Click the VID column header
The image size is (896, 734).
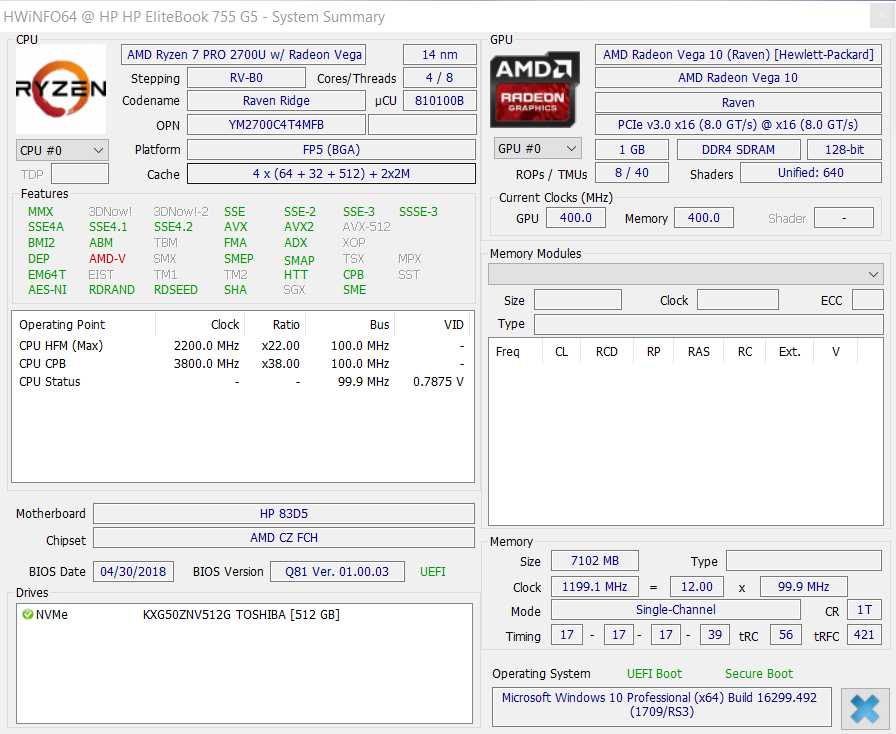[434, 325]
